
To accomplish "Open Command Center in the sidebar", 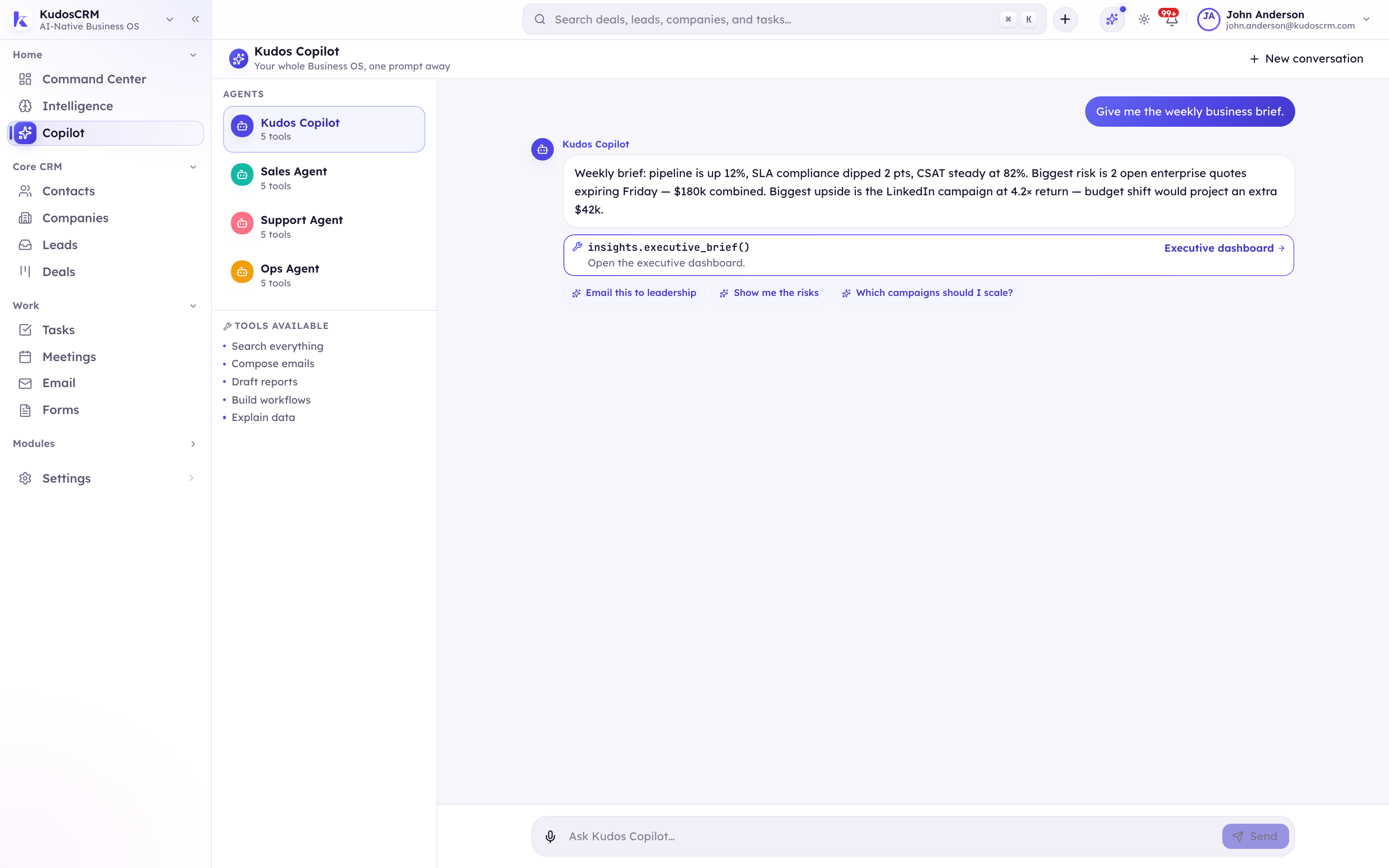I will 105,79.
